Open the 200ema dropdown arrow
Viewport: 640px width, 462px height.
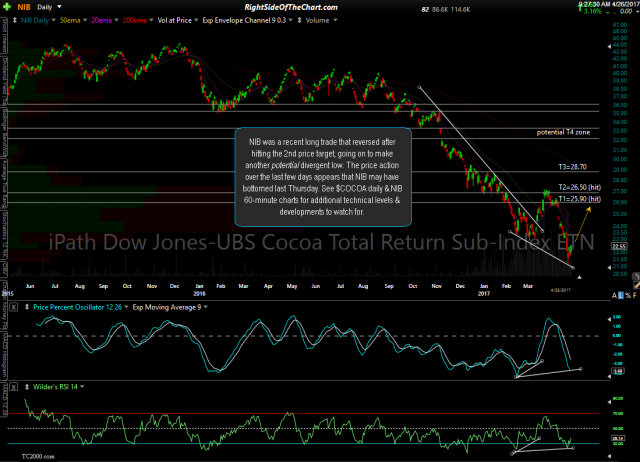coord(151,20)
